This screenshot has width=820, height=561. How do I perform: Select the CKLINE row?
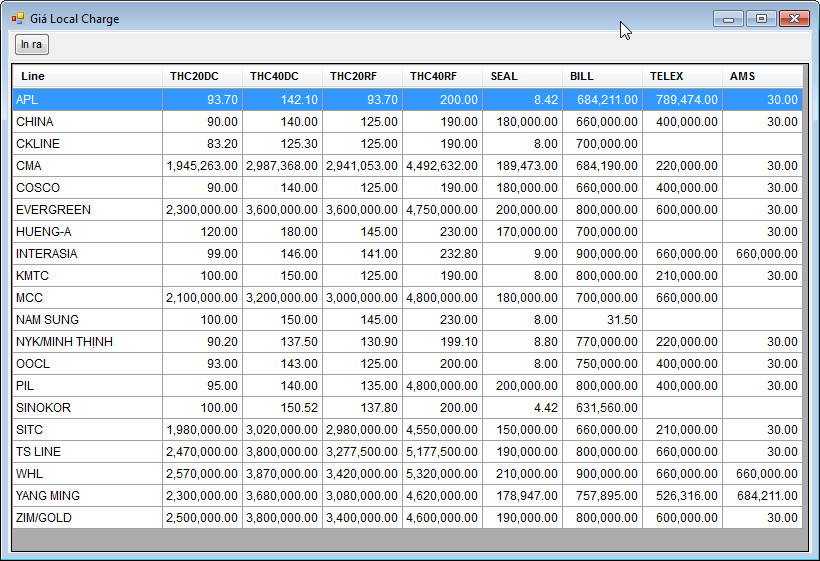[407, 144]
